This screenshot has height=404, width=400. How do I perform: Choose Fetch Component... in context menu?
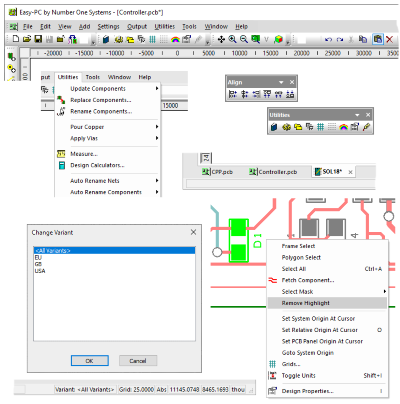click(x=327, y=280)
